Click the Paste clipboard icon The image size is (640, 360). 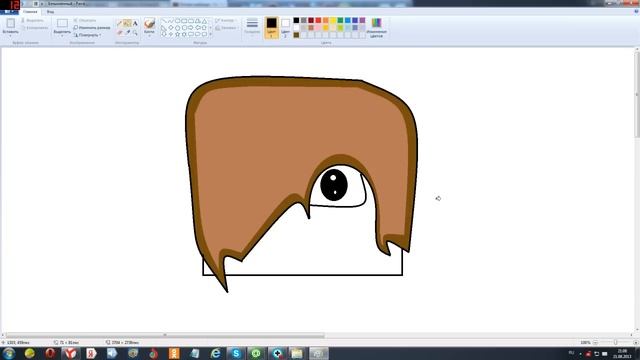click(x=11, y=23)
